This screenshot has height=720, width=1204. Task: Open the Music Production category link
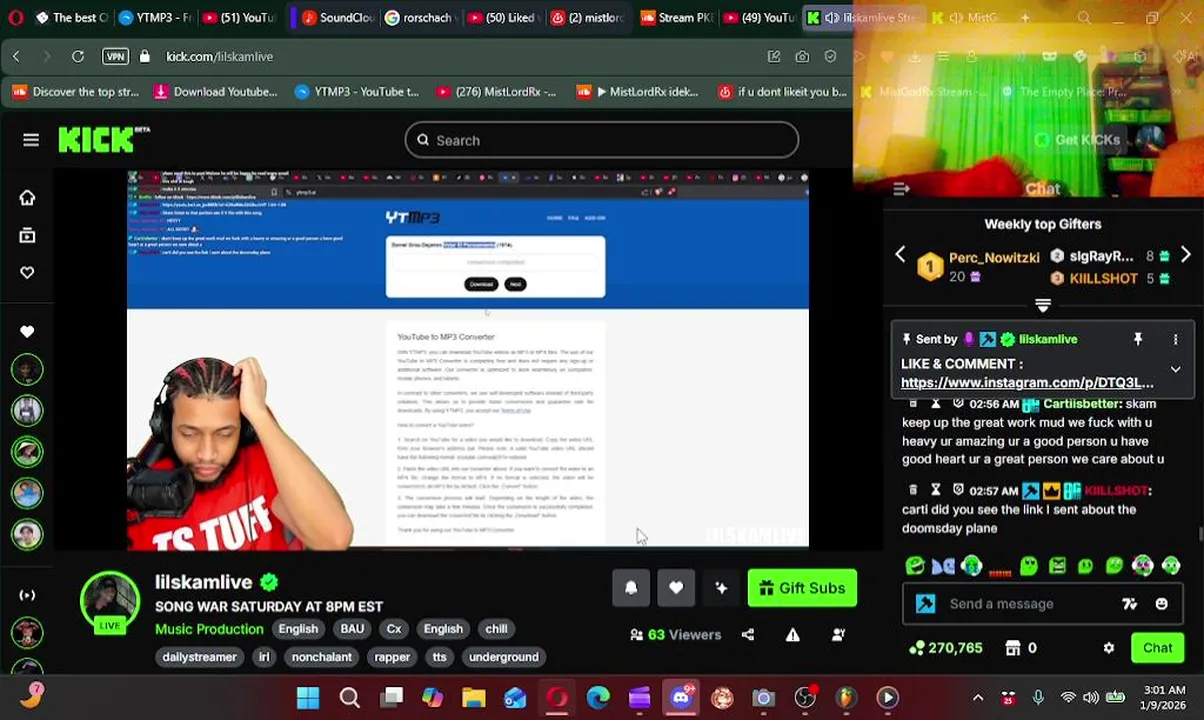click(x=209, y=629)
